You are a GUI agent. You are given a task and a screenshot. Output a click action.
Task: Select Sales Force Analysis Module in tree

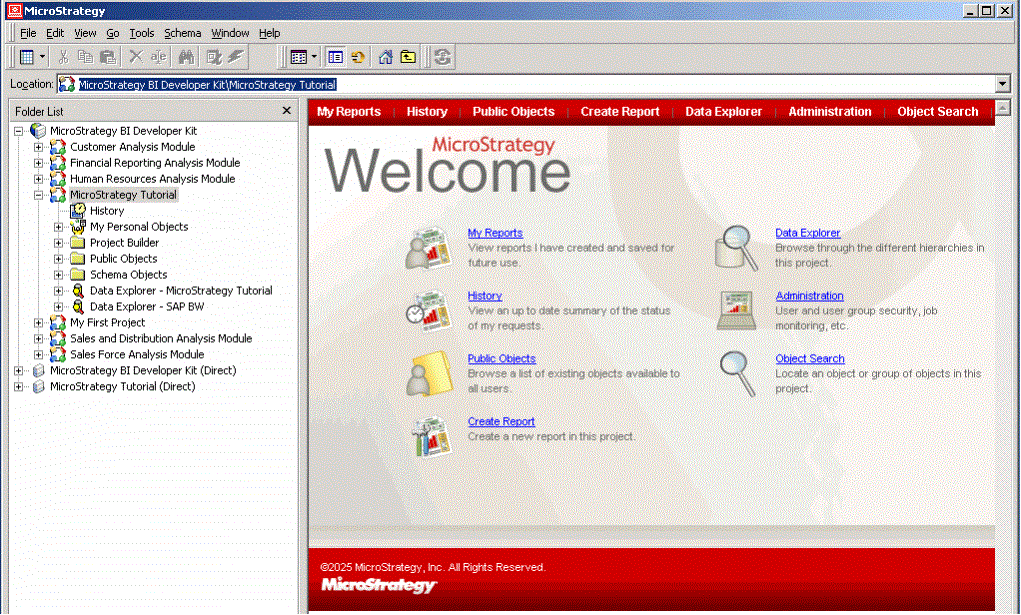(x=137, y=354)
